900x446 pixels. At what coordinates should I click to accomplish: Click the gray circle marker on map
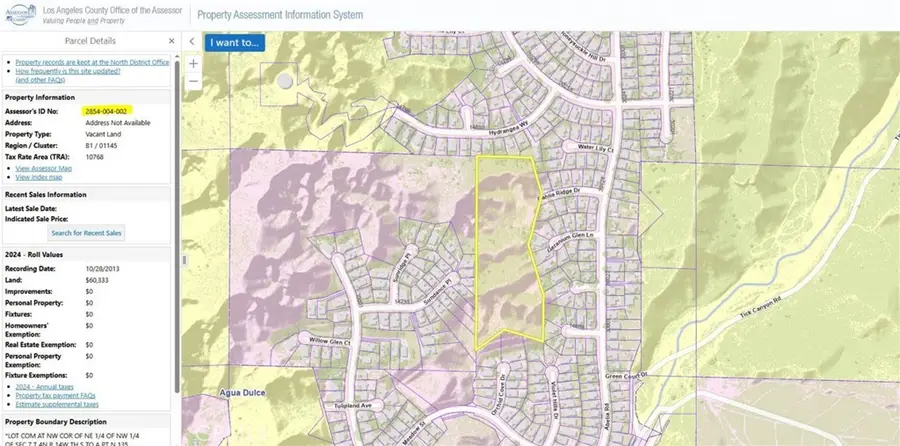pyautogui.click(x=285, y=81)
